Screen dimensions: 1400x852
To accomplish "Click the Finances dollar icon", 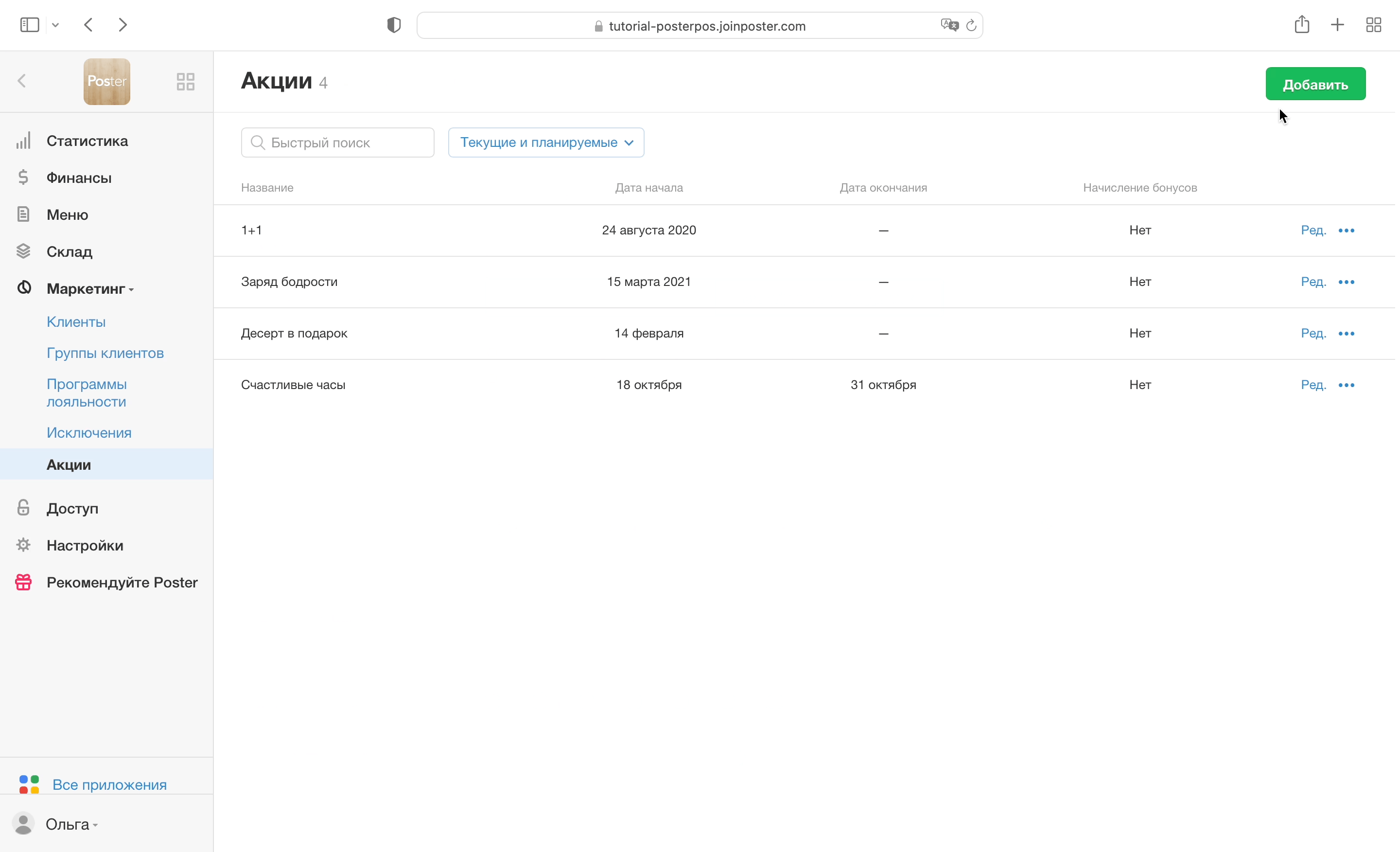I will point(23,178).
